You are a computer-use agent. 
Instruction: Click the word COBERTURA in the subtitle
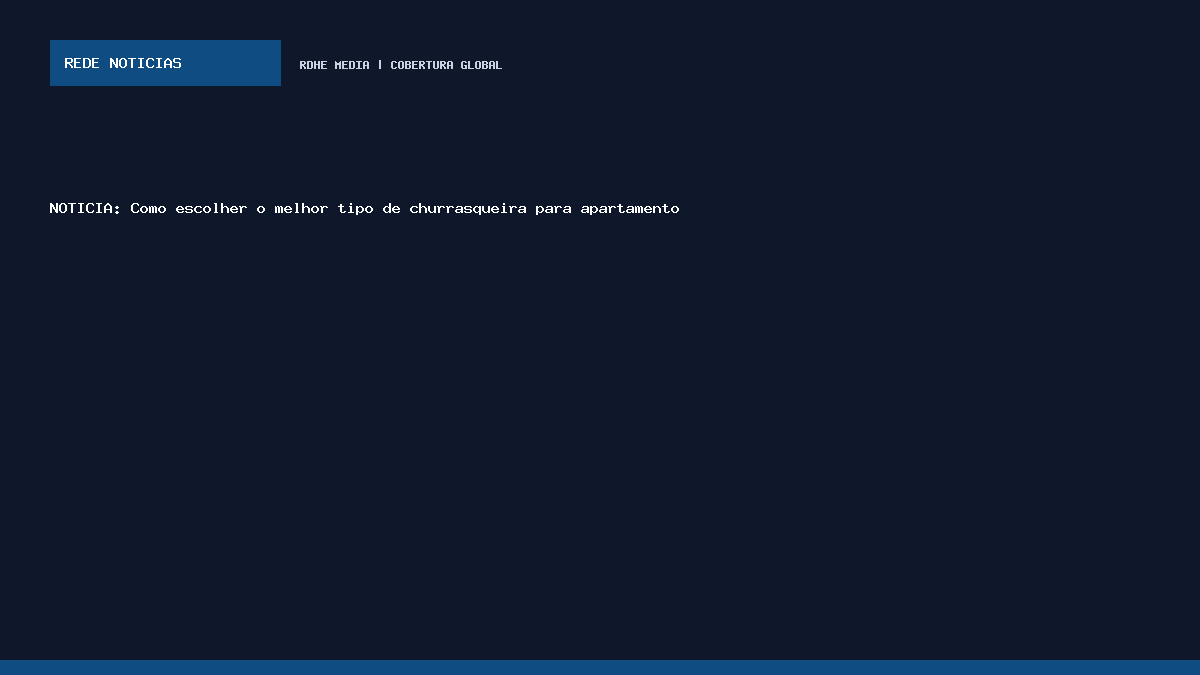click(x=422, y=65)
